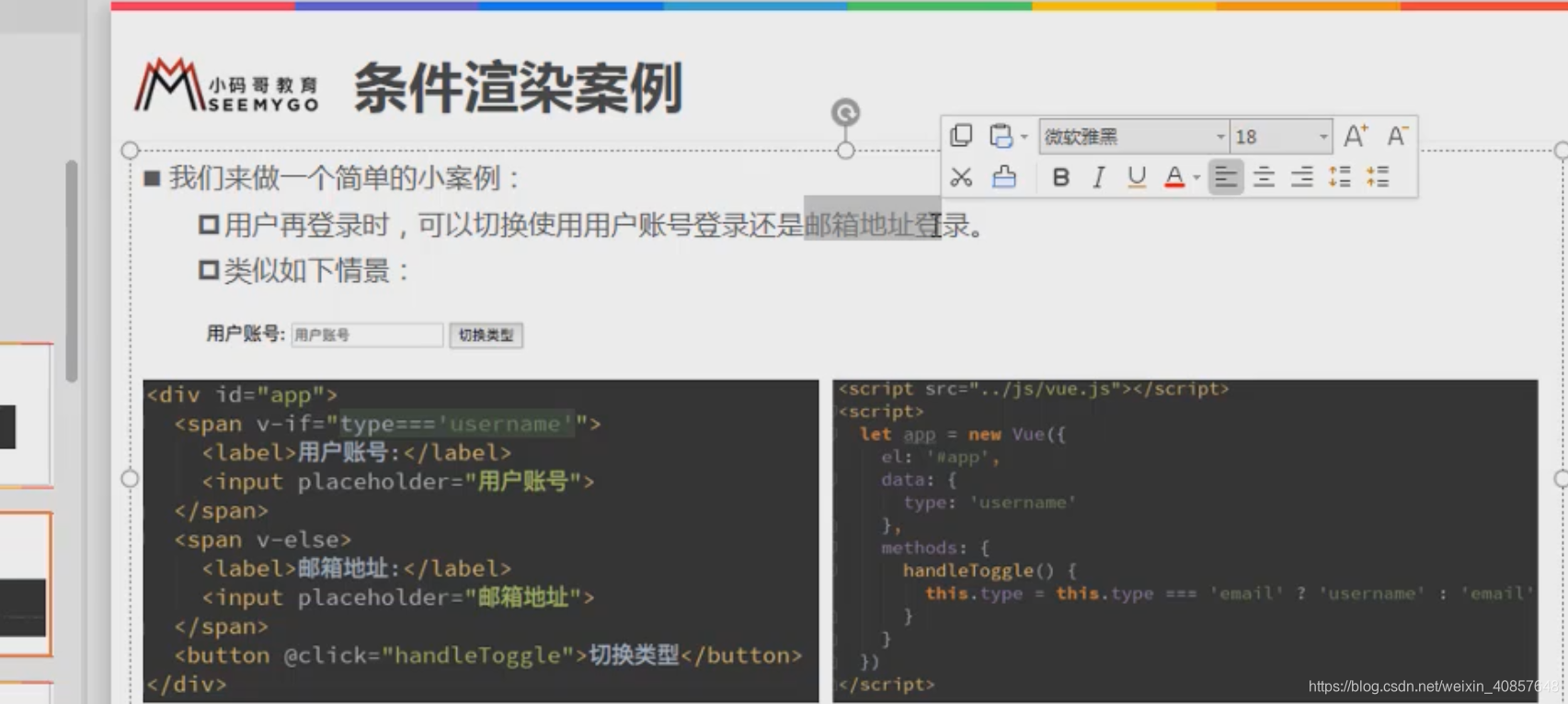Click the Copy icon in the mini toolbar

961,136
